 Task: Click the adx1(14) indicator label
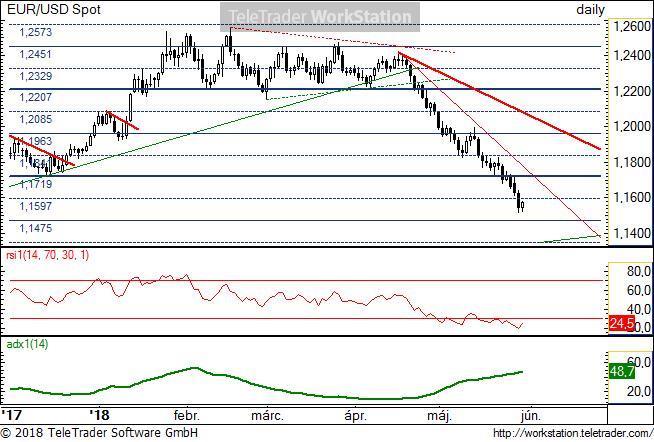point(27,344)
